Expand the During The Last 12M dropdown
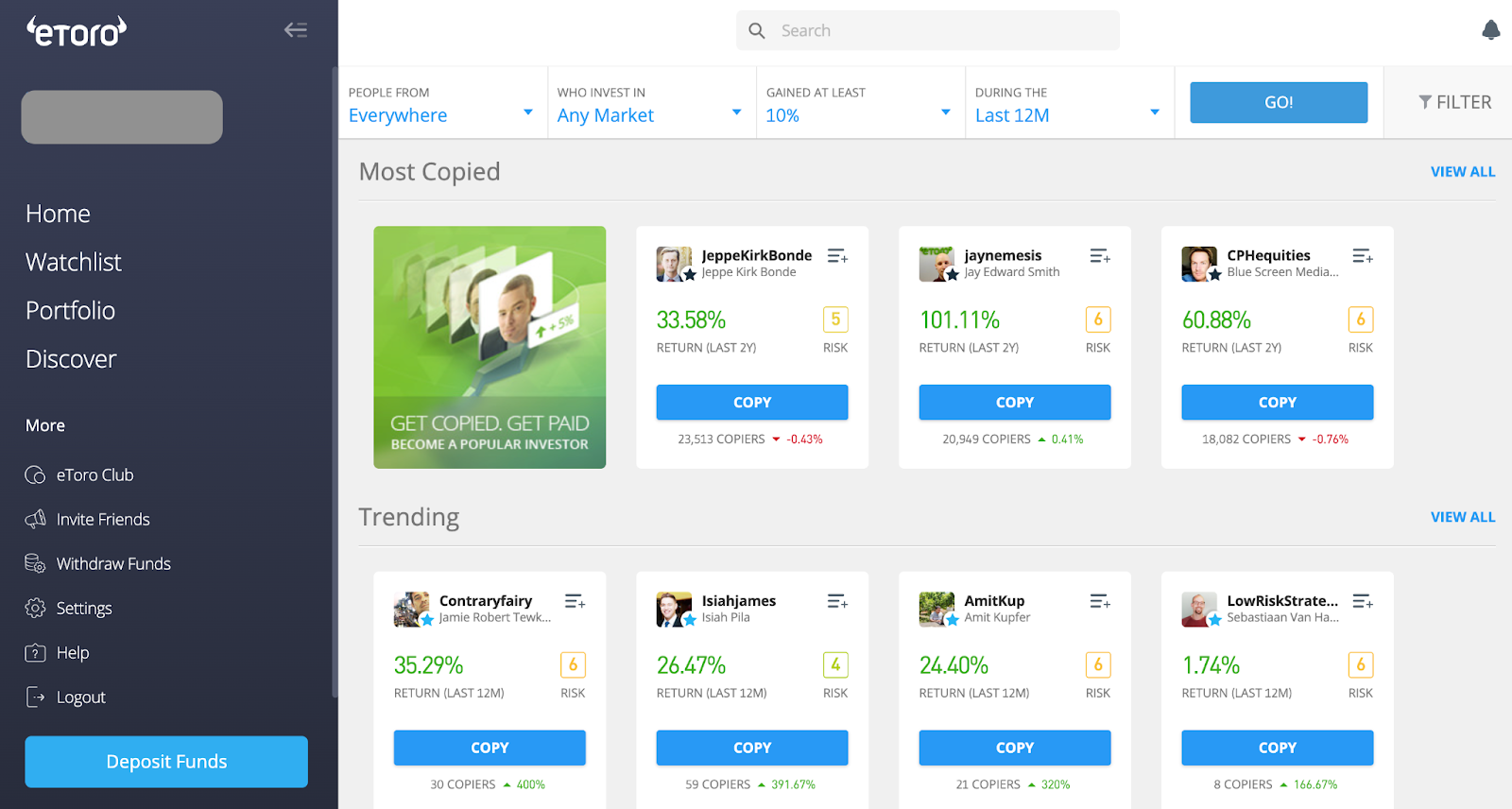This screenshot has height=809, width=1512. 1069,103
